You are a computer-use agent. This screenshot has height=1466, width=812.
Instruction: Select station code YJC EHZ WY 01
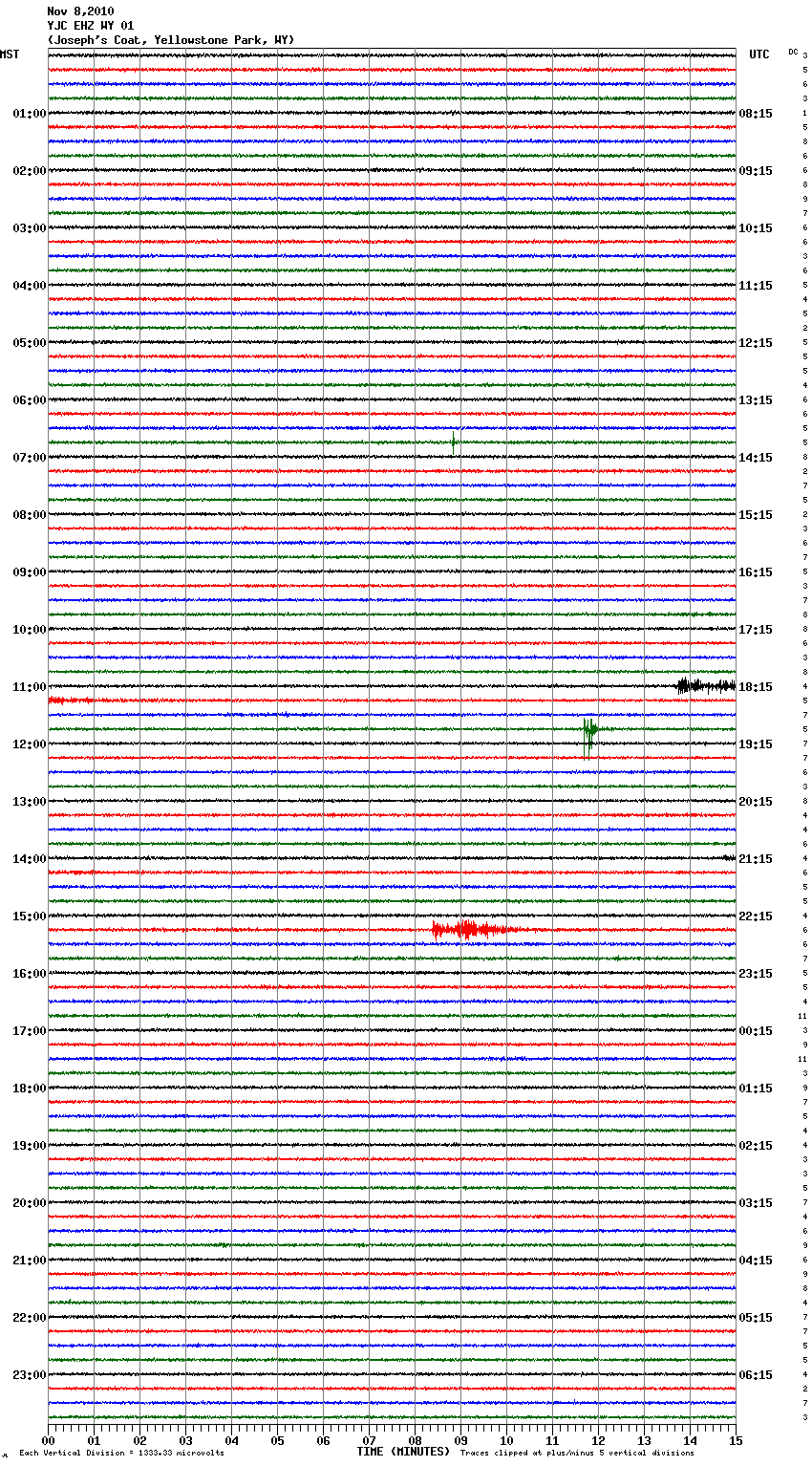pyautogui.click(x=91, y=26)
